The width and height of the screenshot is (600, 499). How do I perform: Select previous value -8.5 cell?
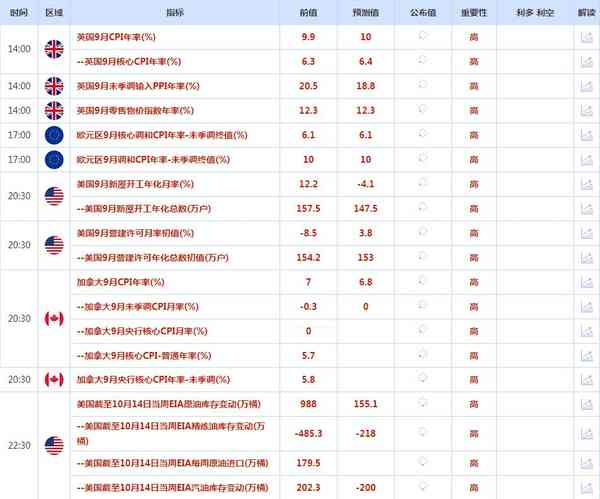pyautogui.click(x=308, y=233)
